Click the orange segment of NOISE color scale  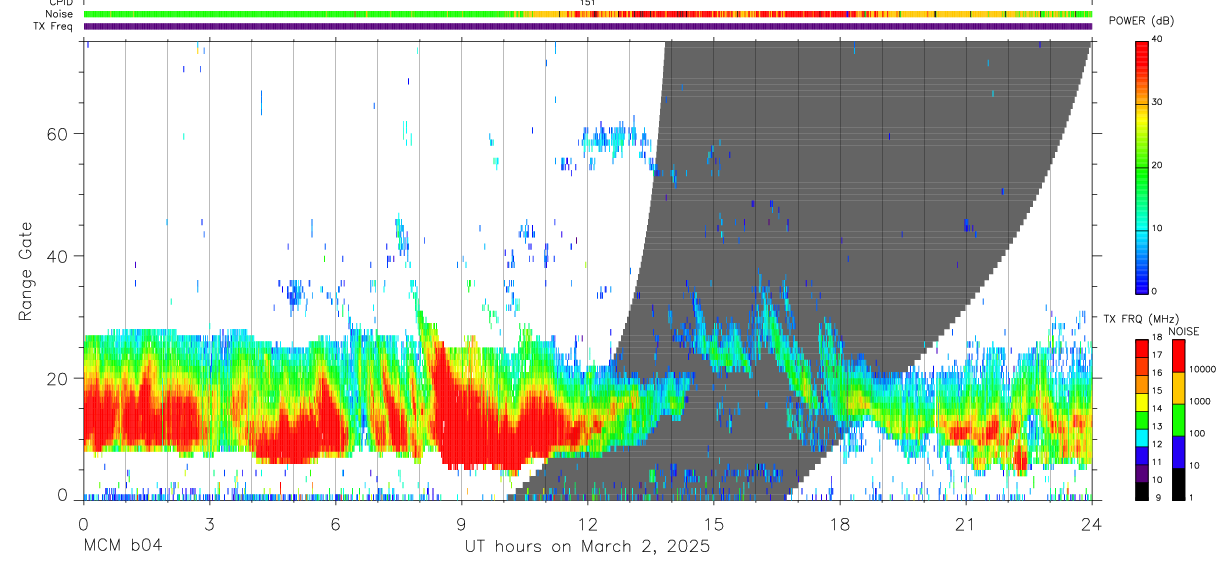point(1181,388)
